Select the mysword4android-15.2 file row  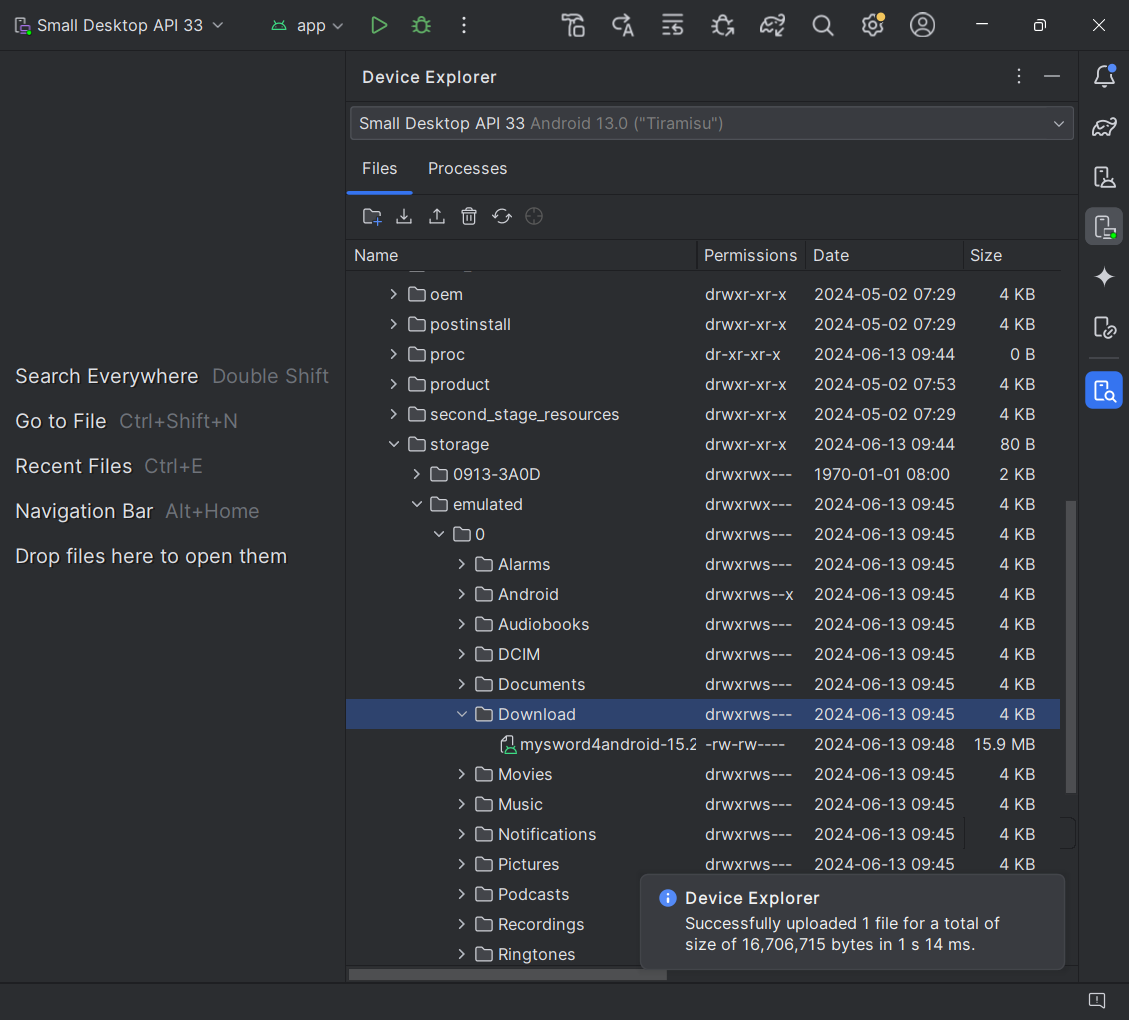tap(703, 744)
